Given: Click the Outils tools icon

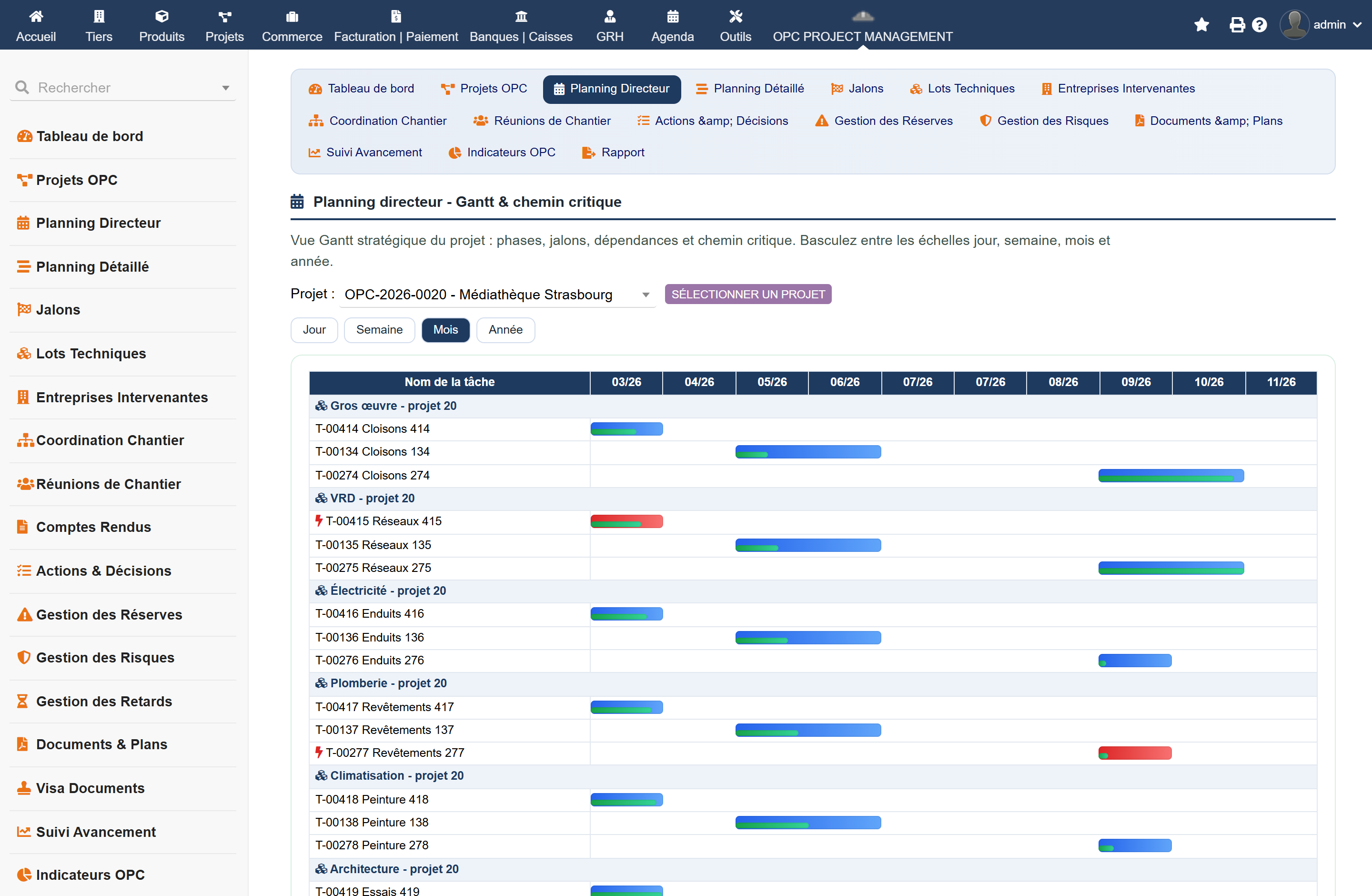Looking at the screenshot, I should click(x=735, y=16).
